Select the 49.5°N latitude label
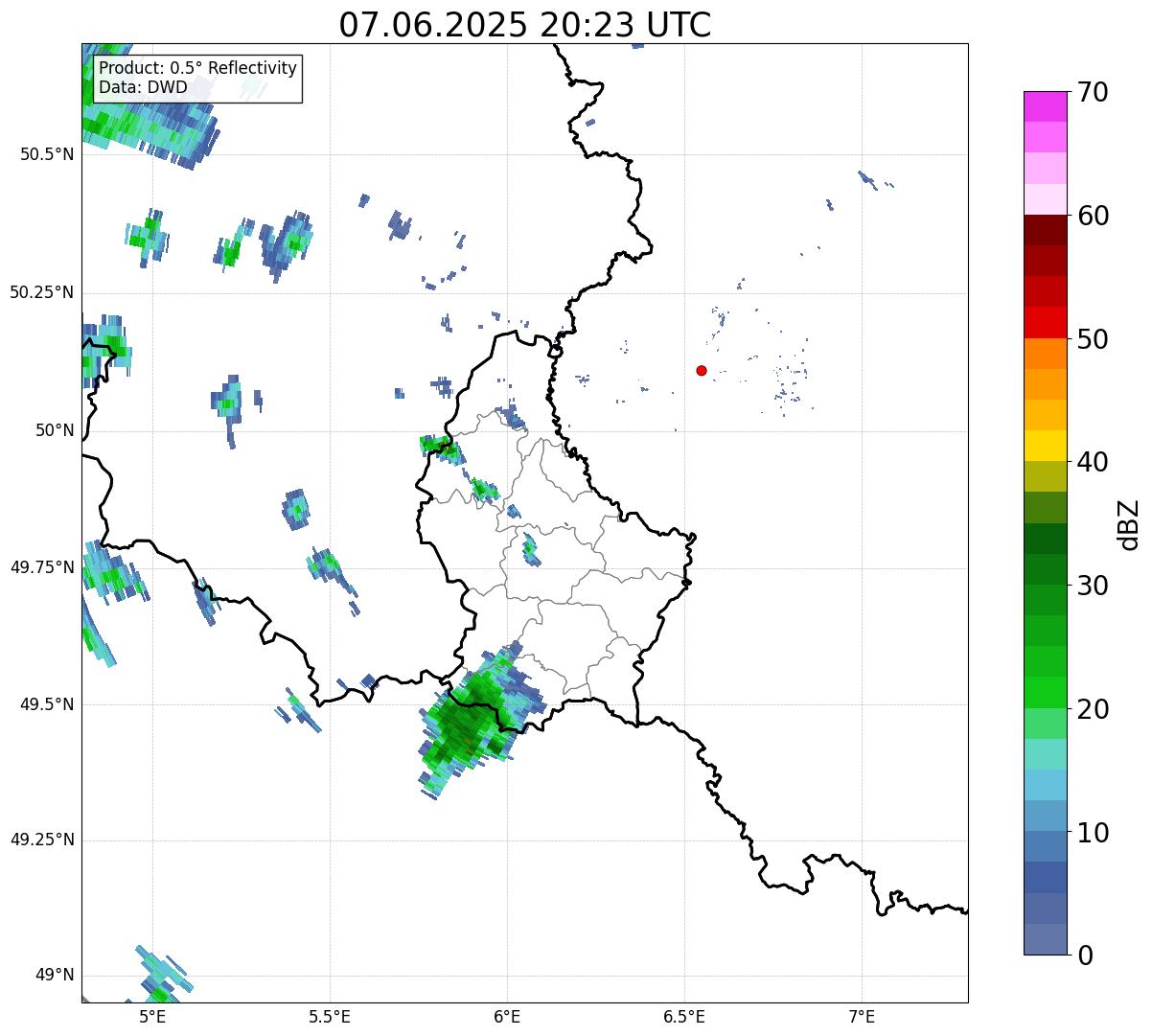This screenshot has width=1152, height=1036. tap(47, 704)
